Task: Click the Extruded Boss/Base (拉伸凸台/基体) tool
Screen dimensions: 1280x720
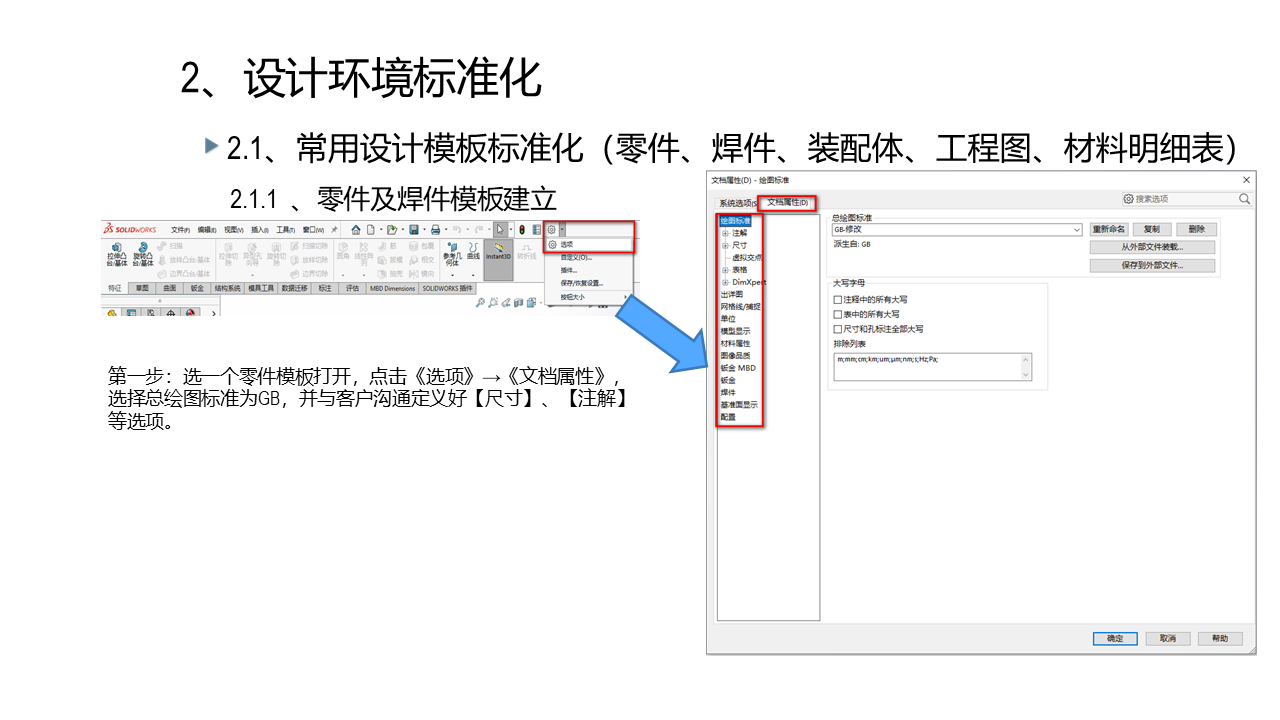Action: (x=117, y=256)
